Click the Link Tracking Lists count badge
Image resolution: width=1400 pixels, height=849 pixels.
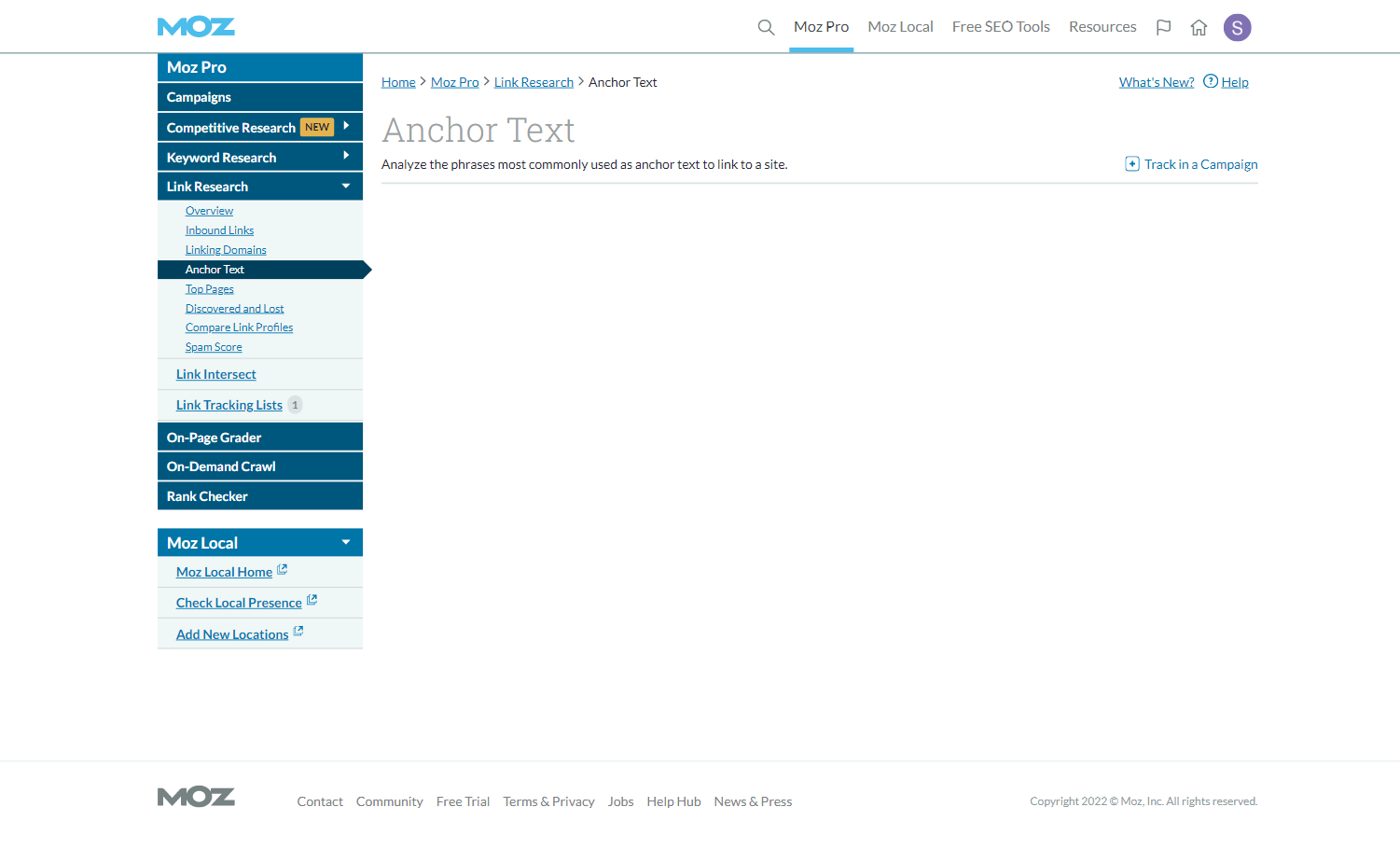point(295,405)
